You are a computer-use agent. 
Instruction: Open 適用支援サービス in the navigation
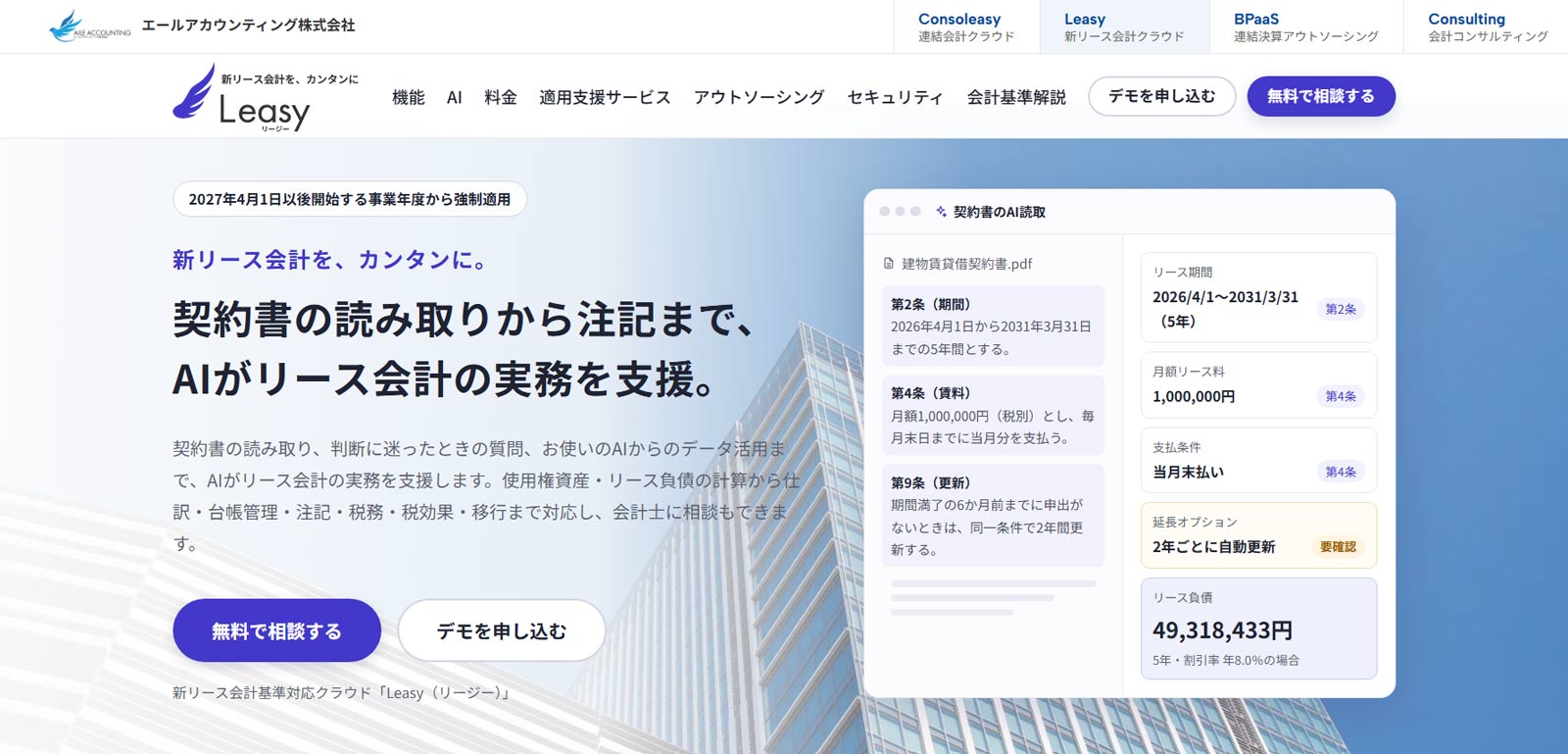click(x=605, y=97)
